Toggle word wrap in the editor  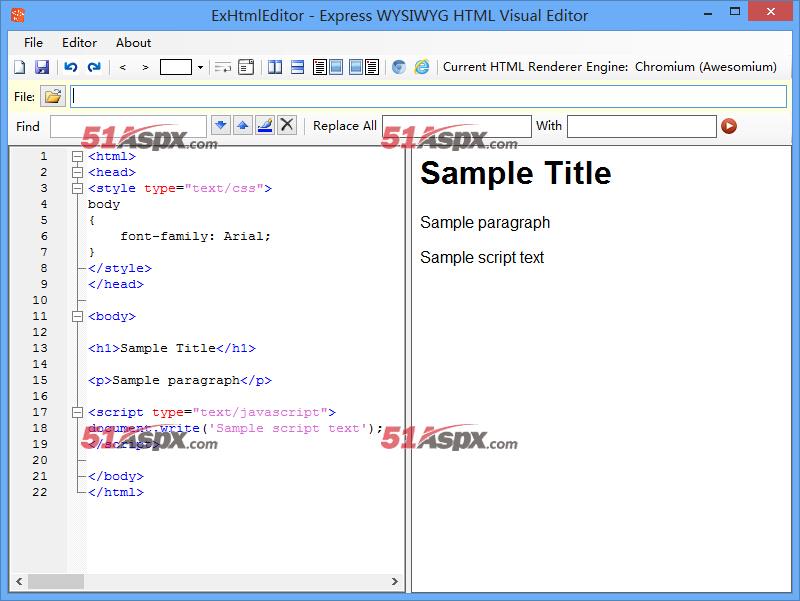coord(223,67)
